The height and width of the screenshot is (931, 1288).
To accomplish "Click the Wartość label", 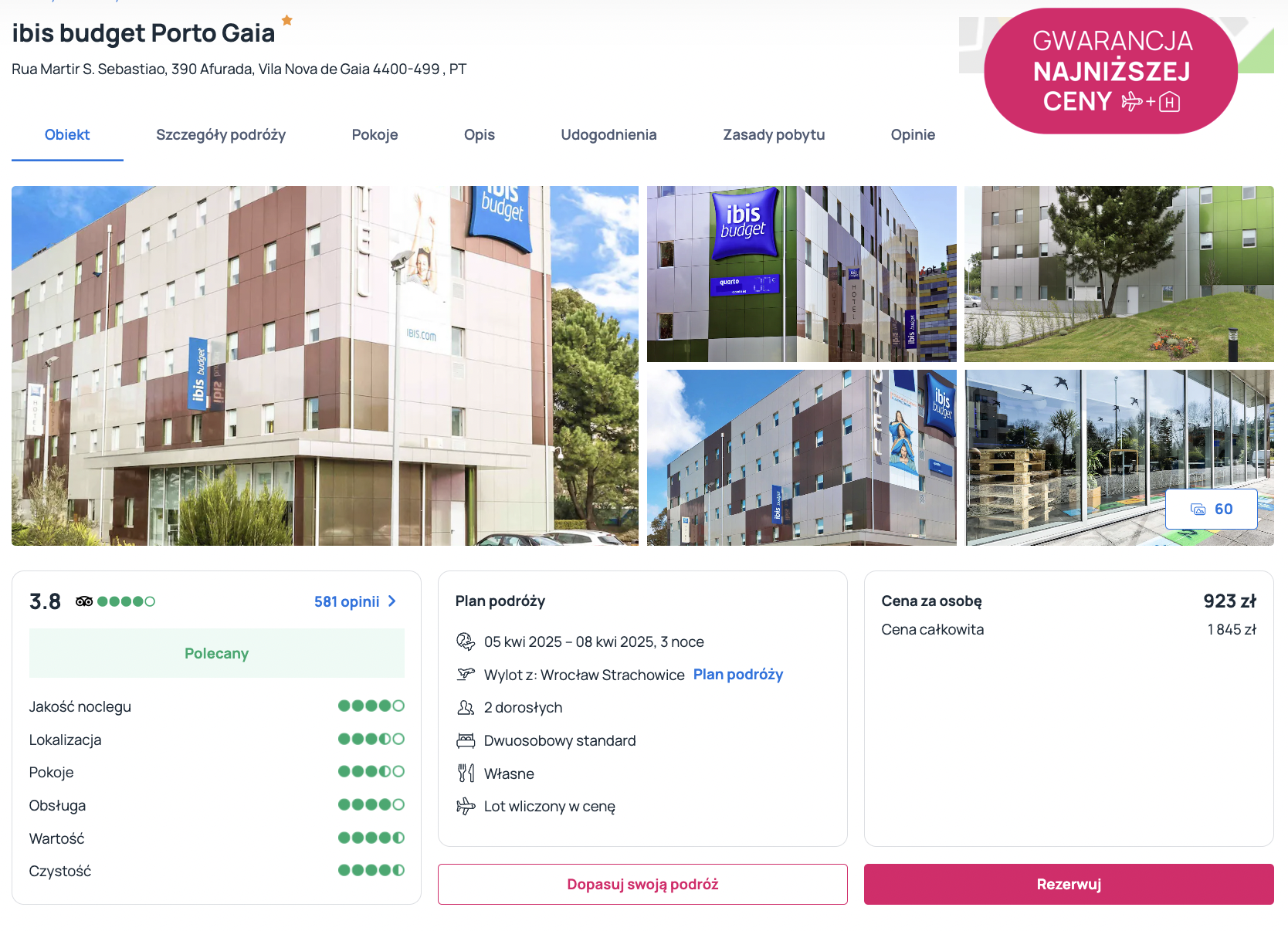I will (57, 839).
